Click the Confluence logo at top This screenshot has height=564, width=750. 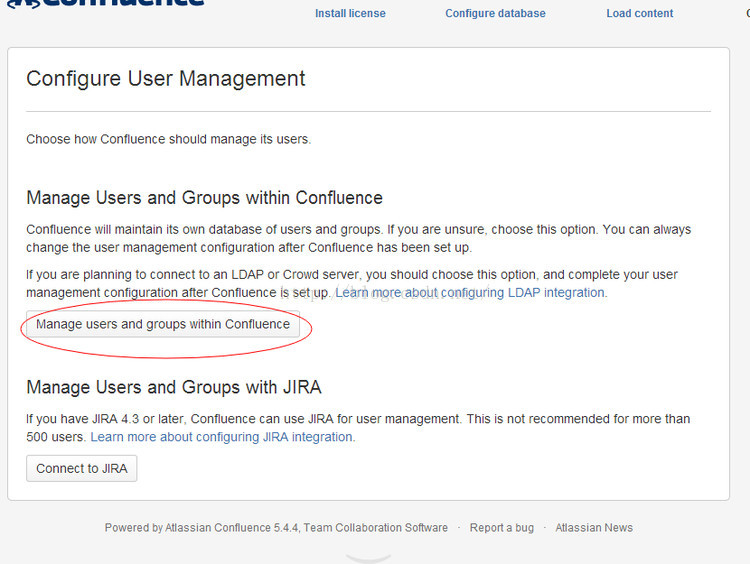pyautogui.click(x=106, y=4)
